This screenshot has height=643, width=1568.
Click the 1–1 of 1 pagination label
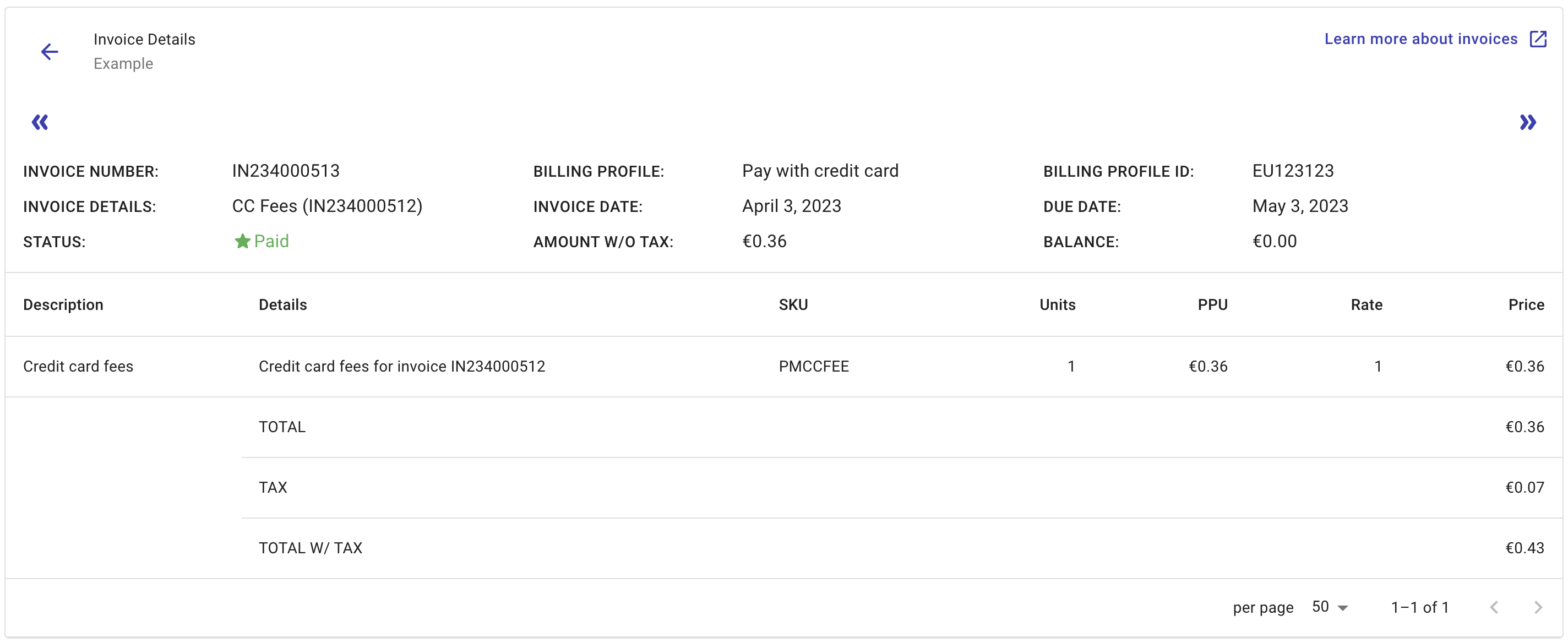(x=1419, y=607)
